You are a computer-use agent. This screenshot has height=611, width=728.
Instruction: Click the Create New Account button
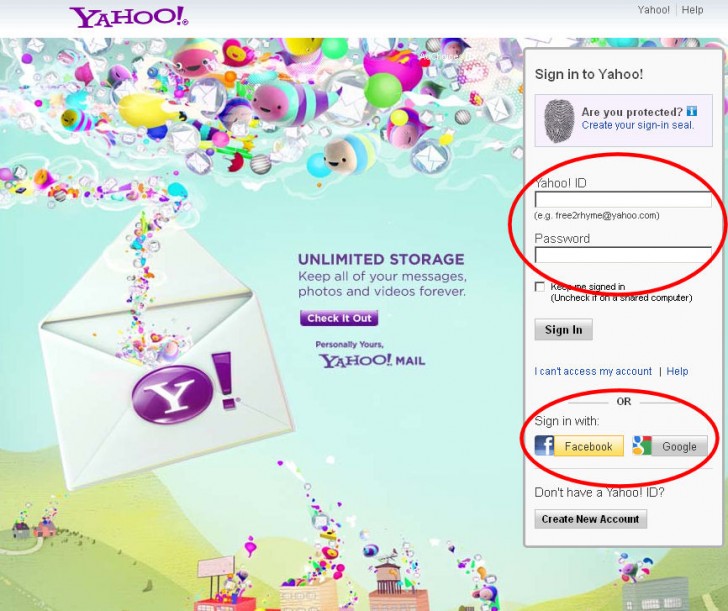coord(591,519)
